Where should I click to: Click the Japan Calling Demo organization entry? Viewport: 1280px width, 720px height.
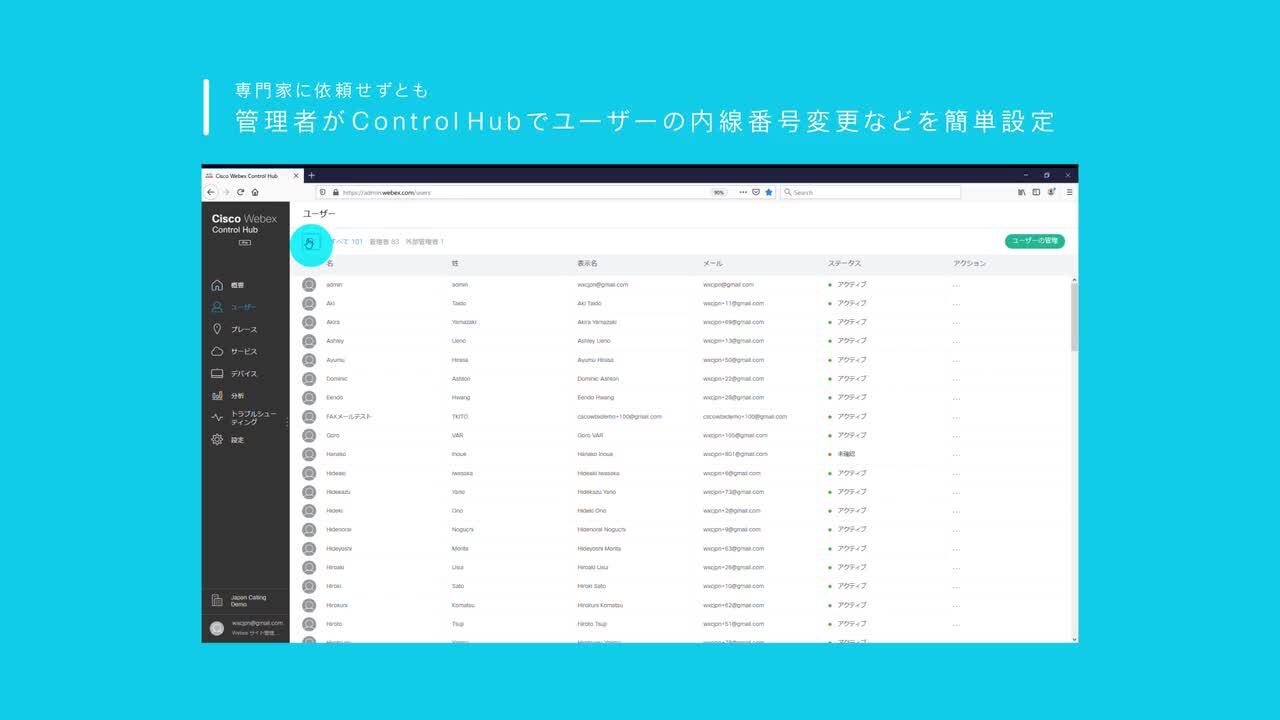(x=245, y=600)
